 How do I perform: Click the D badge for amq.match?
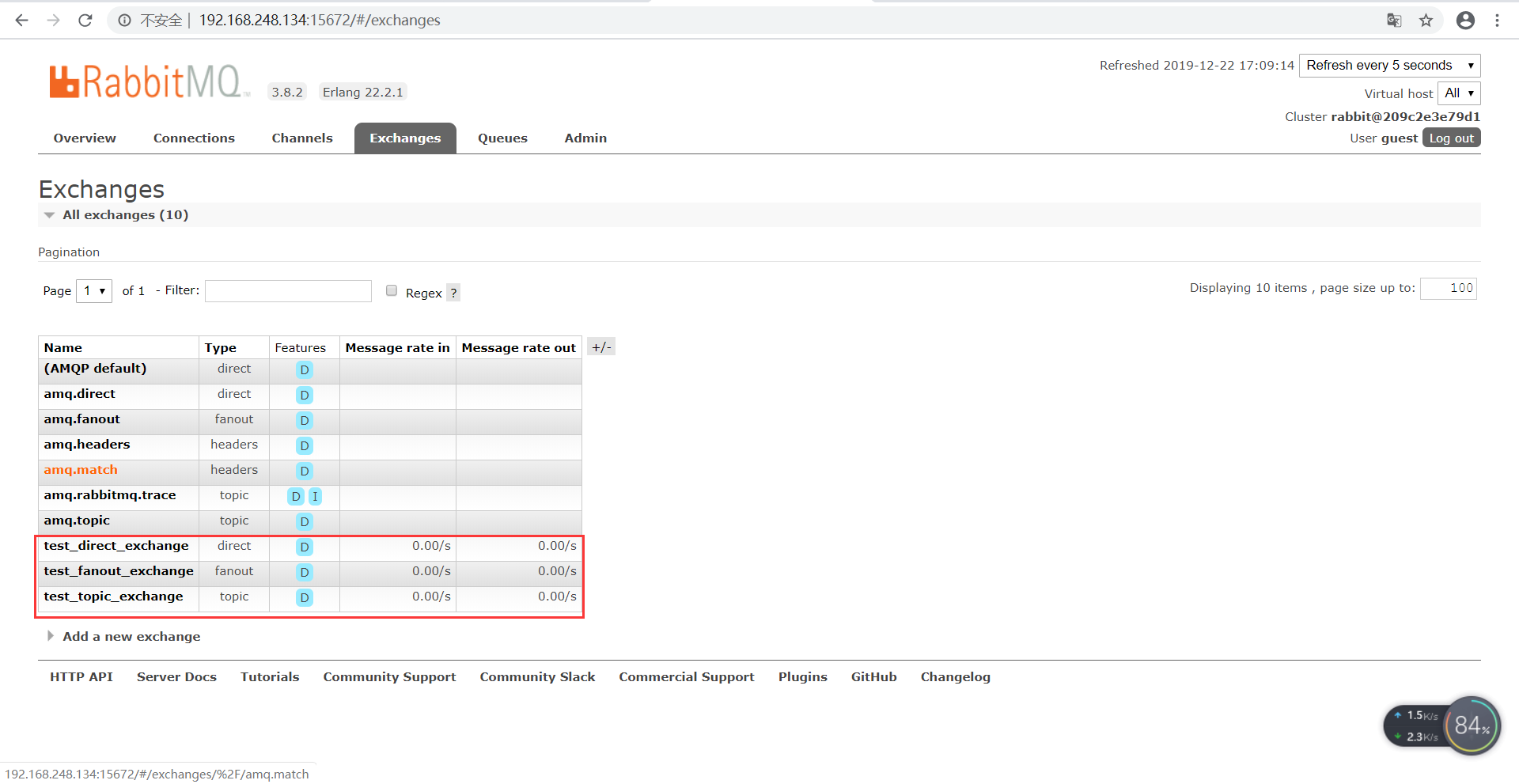[x=305, y=471]
